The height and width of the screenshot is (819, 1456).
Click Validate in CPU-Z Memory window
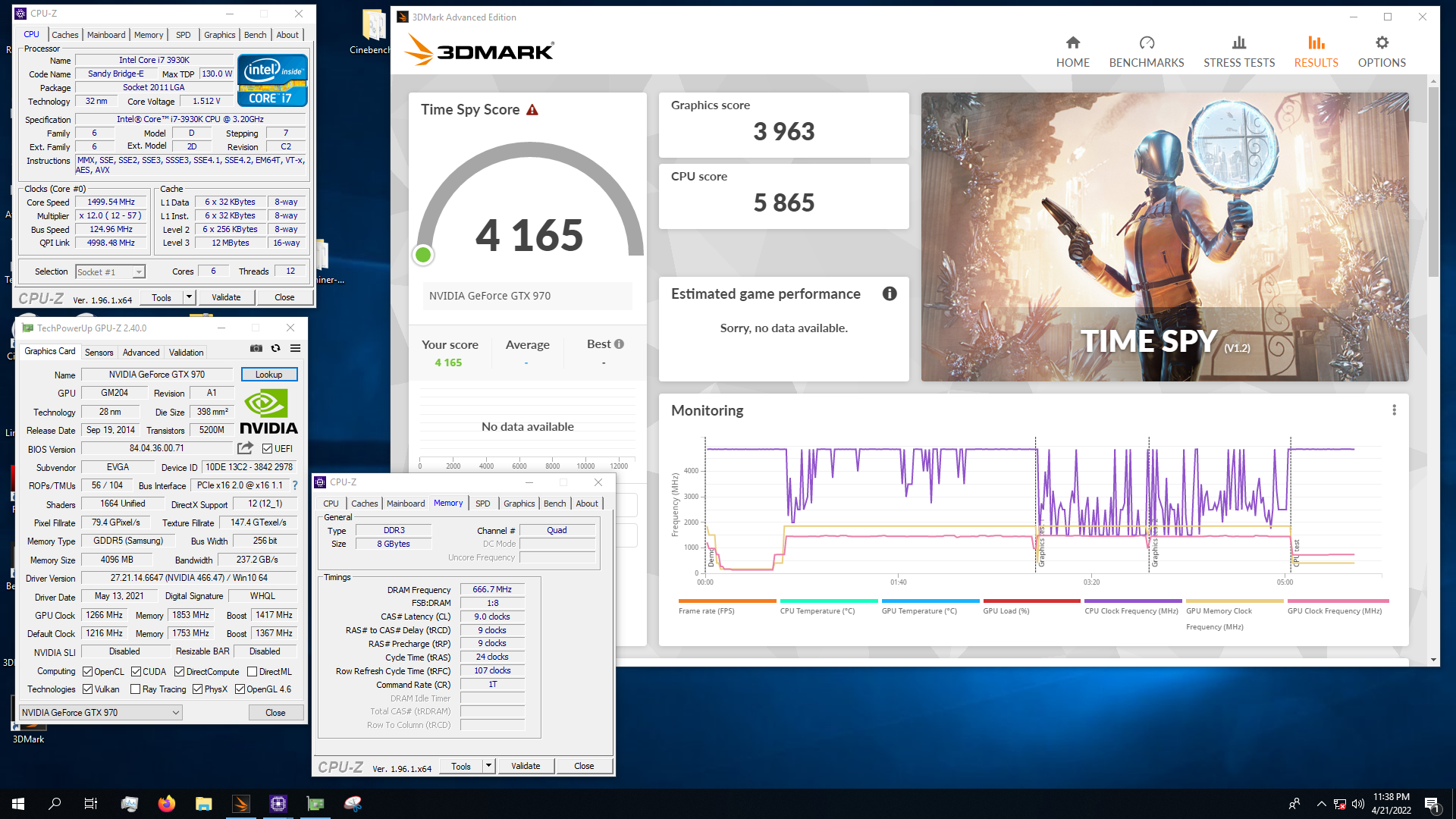pyautogui.click(x=526, y=766)
